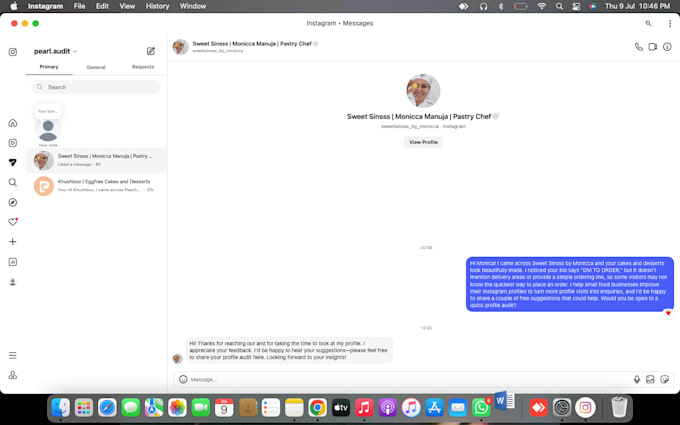Expand pearl.audit account switcher
The height and width of the screenshot is (425, 680).
55,51
